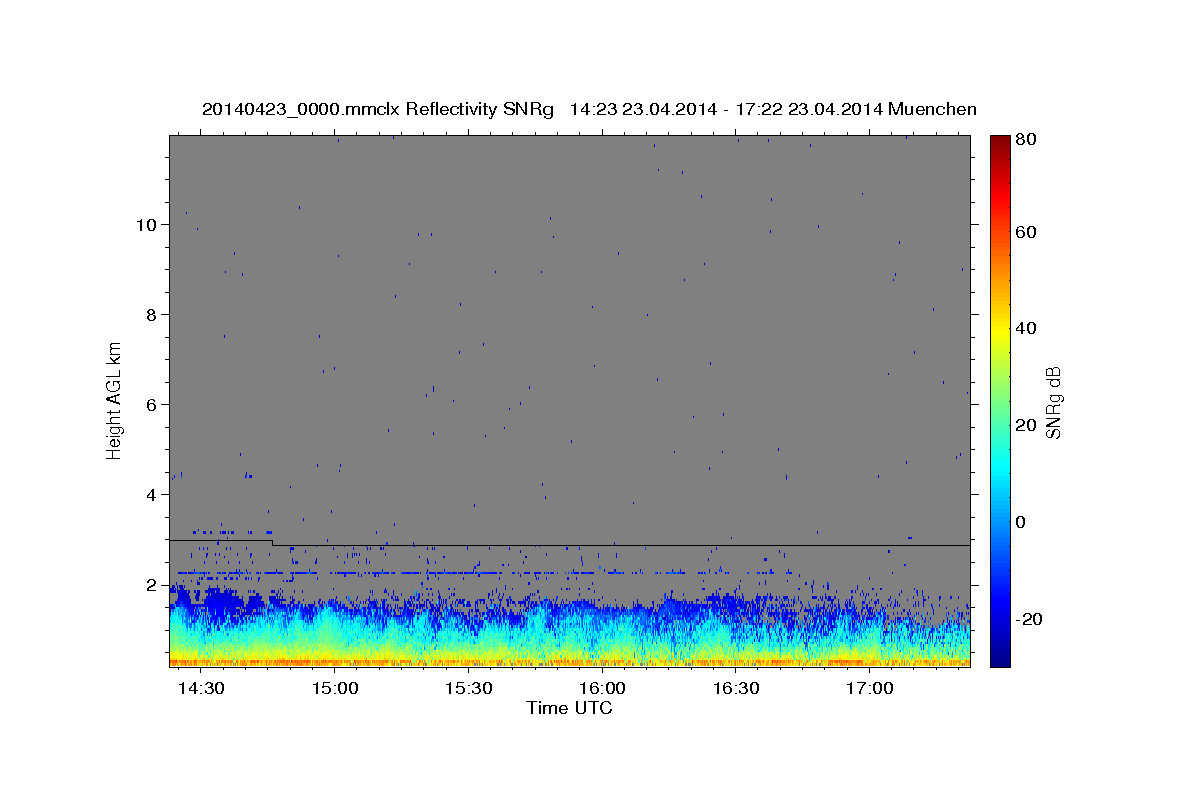Click the plot title text beginning '20140423_0000.mmclx'
The width and height of the screenshot is (1200, 800).
tap(589, 109)
